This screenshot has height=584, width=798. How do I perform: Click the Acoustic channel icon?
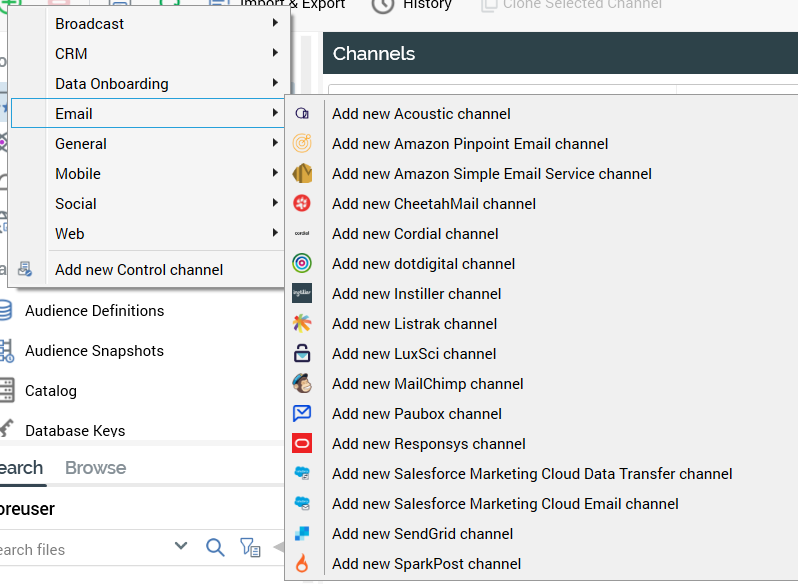pos(302,114)
